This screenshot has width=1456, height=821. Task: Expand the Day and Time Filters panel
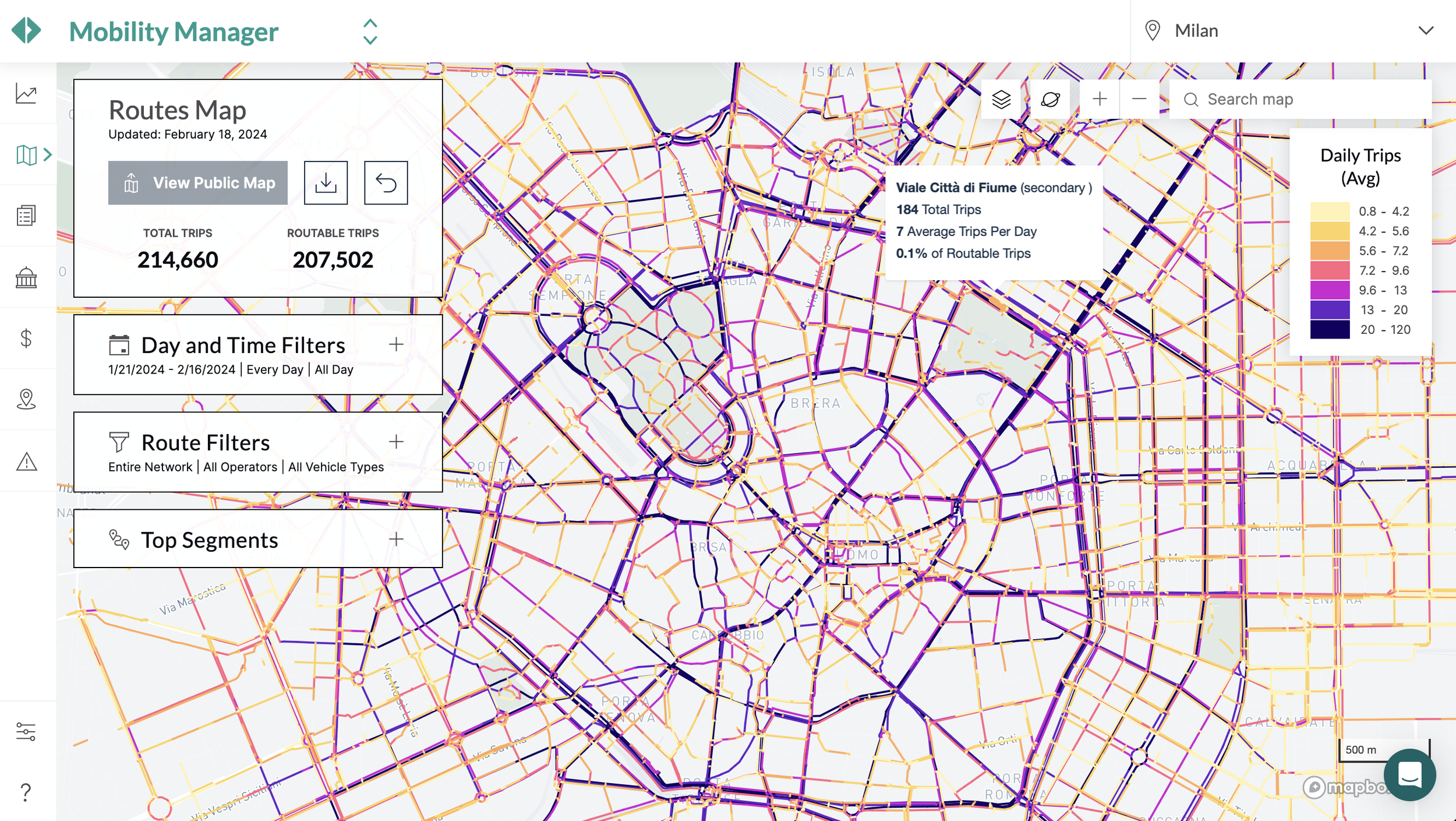(396, 344)
